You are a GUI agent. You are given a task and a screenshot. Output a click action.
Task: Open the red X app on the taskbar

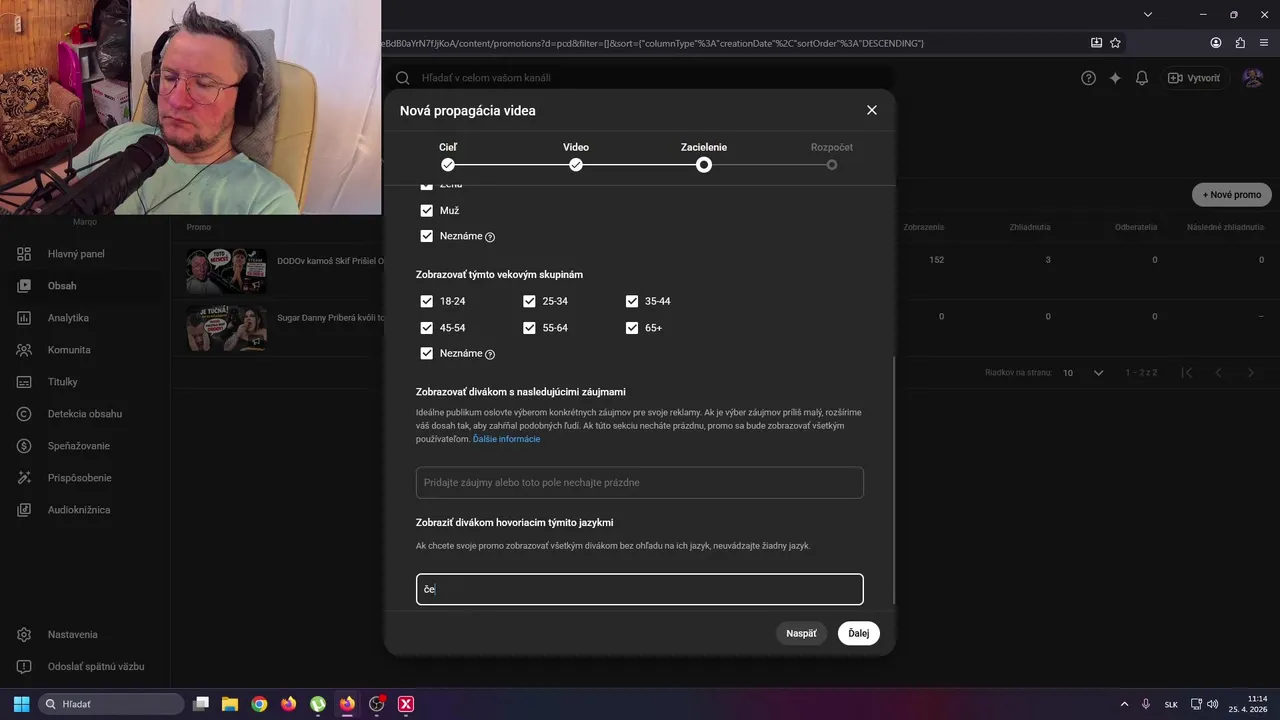click(x=406, y=704)
